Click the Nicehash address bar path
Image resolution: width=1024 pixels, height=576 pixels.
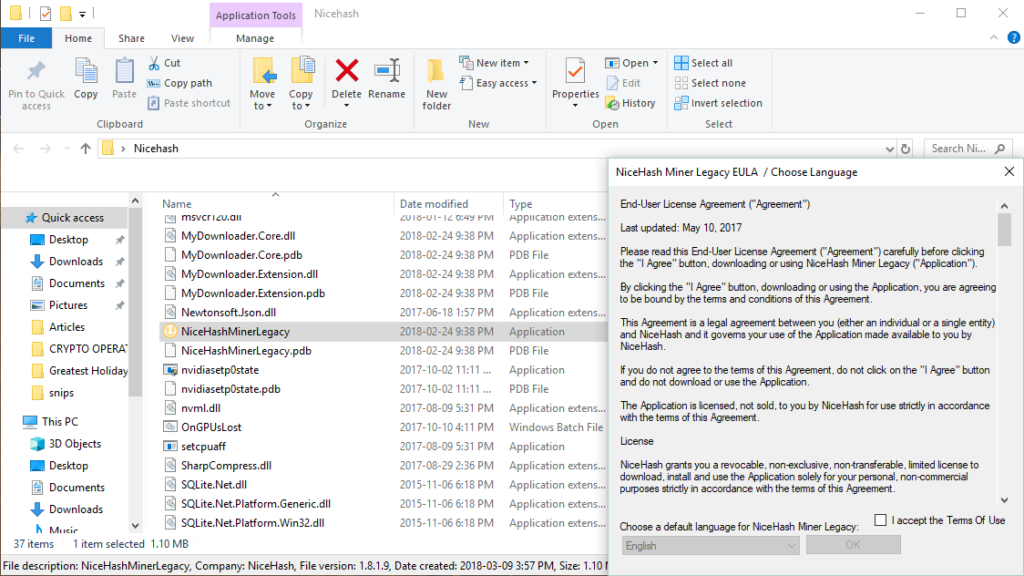pyautogui.click(x=156, y=148)
